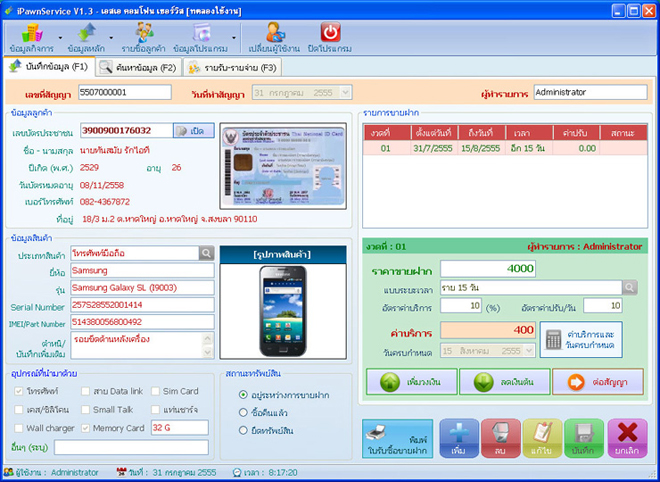This screenshot has width=660, height=482.
Task: Click the blue plus เพิ่ม icon
Action: coord(459,438)
